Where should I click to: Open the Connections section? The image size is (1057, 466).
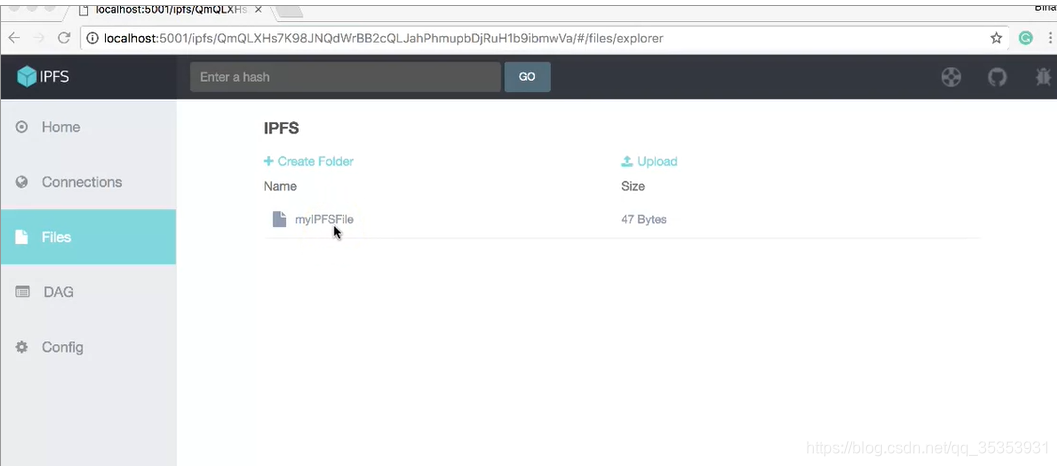coord(88,182)
